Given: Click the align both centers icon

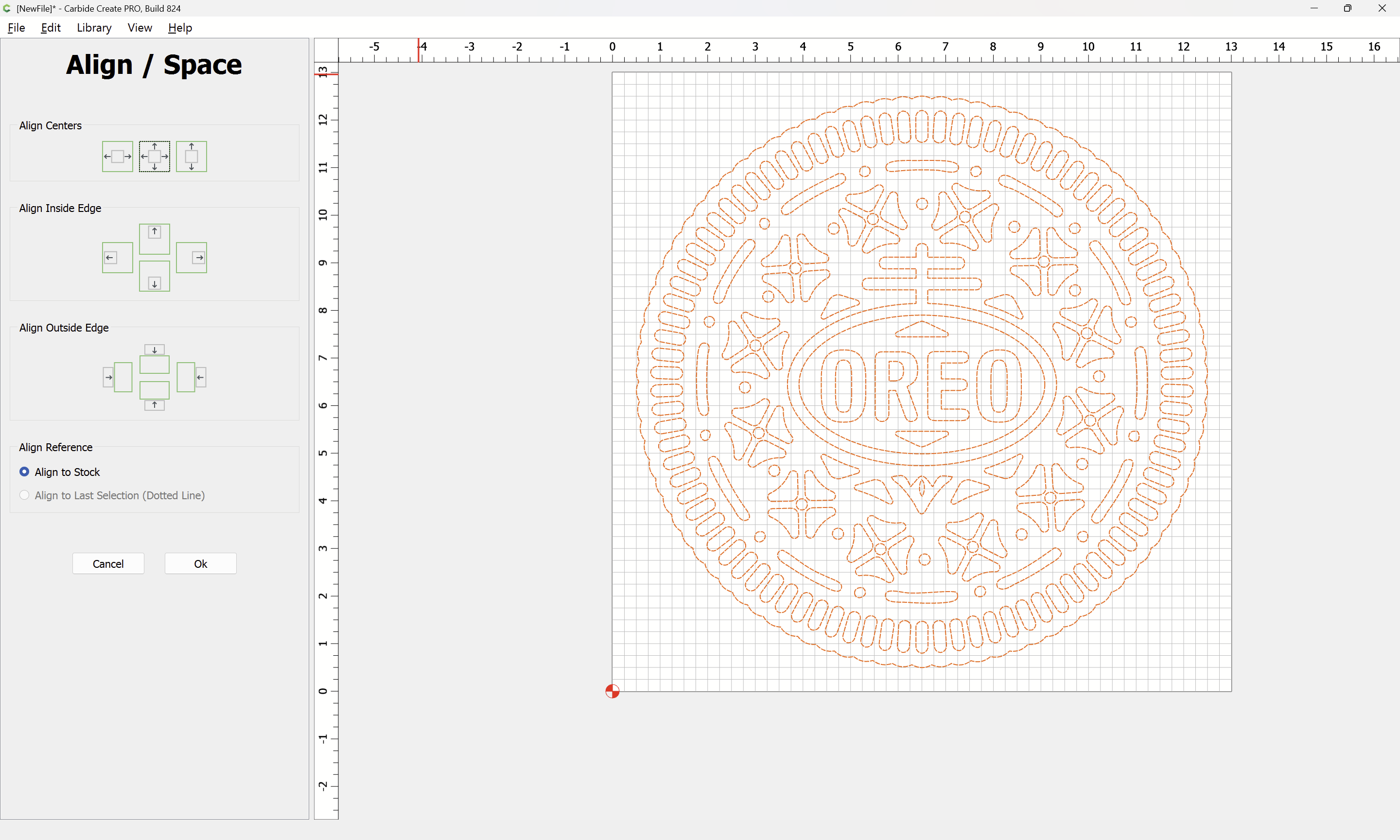Looking at the screenshot, I should click(x=155, y=156).
